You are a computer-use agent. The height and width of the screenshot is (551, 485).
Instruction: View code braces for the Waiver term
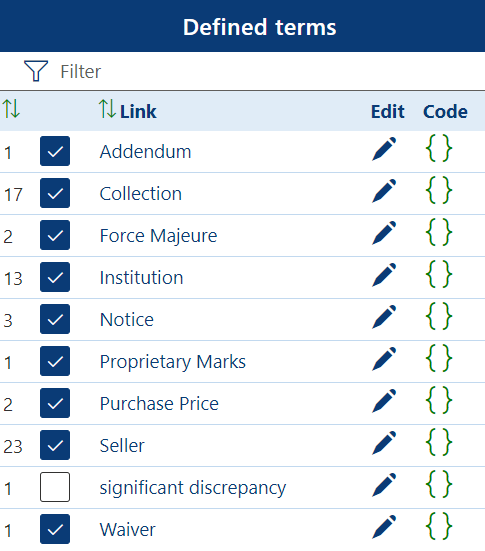[439, 526]
